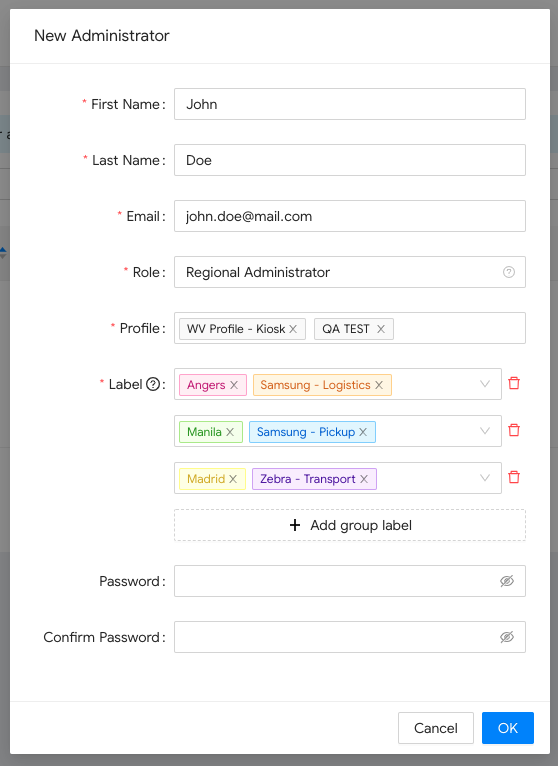
Task: Focus the Email input field
Action: click(x=350, y=216)
